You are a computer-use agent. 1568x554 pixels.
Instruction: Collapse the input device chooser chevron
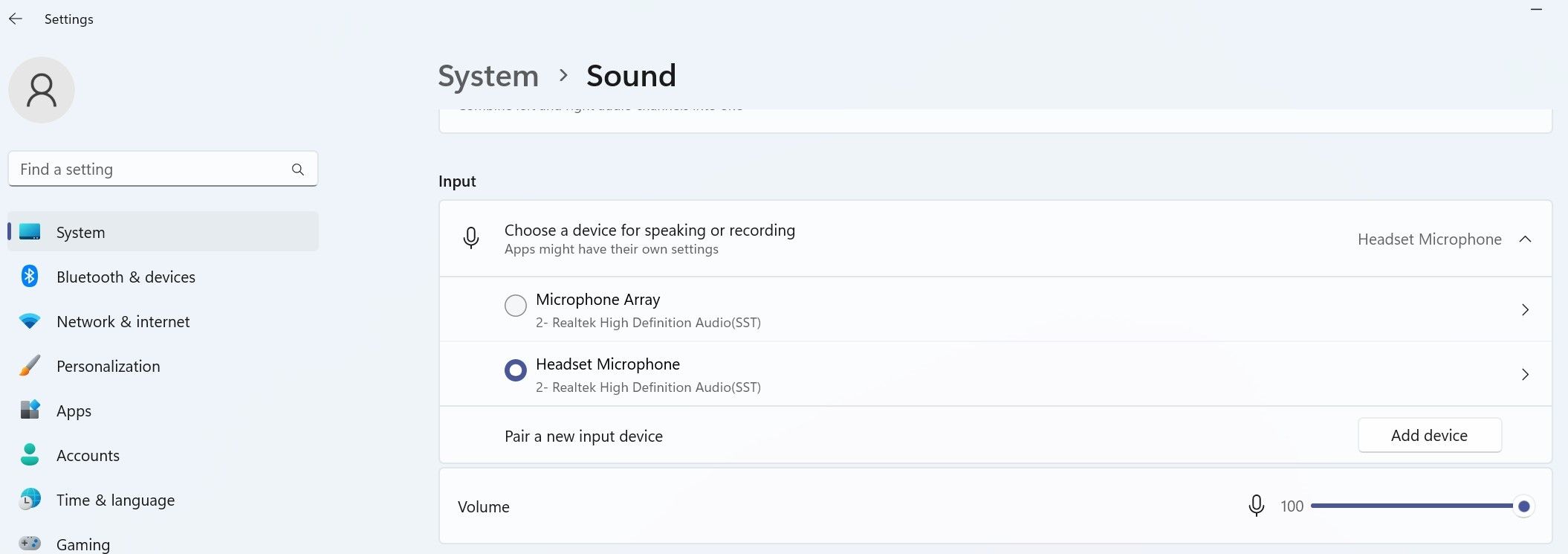tap(1525, 239)
